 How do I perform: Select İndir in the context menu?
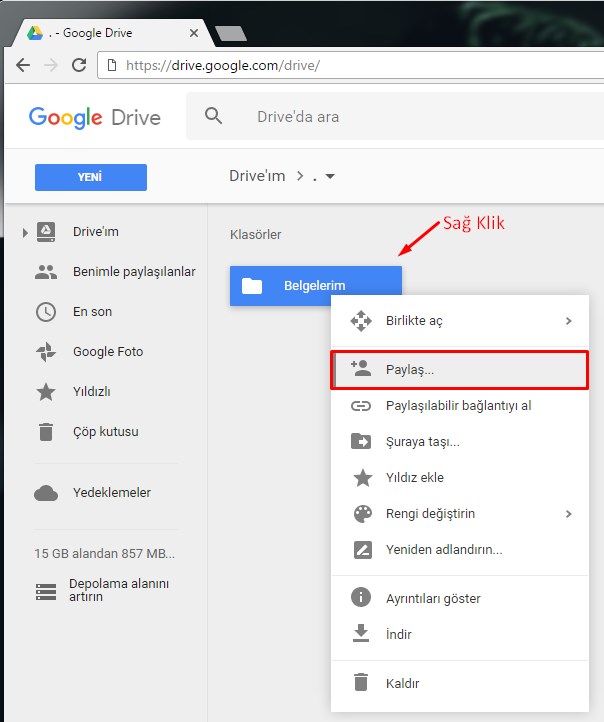click(398, 634)
